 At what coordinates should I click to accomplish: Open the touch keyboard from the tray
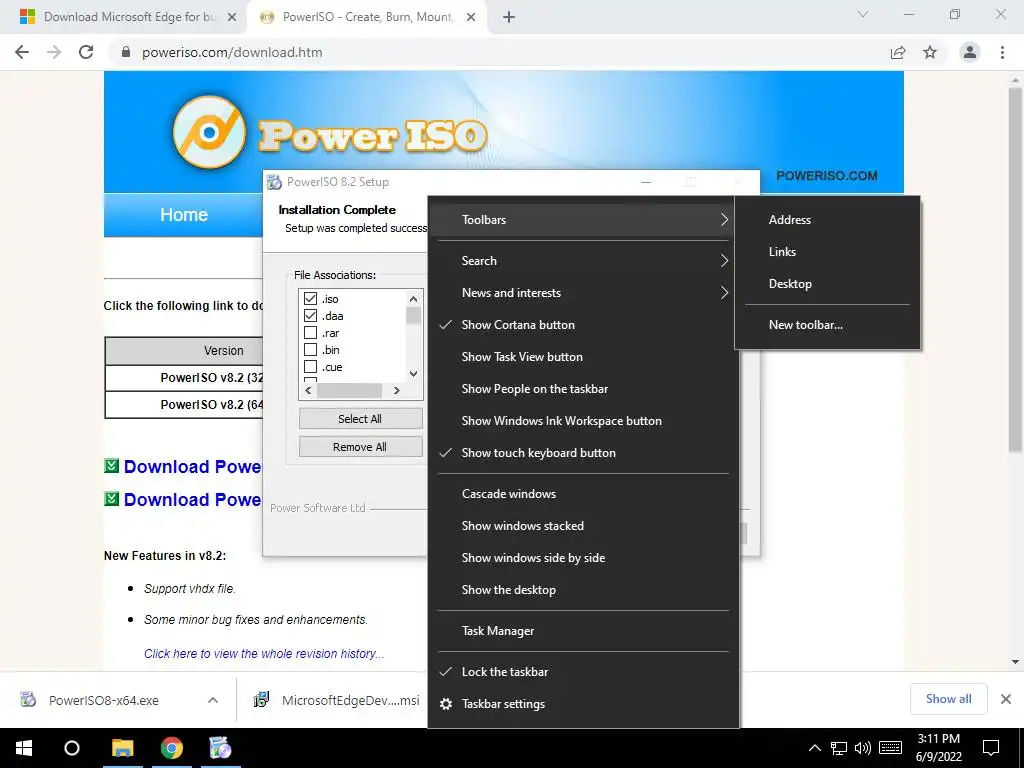[891, 748]
